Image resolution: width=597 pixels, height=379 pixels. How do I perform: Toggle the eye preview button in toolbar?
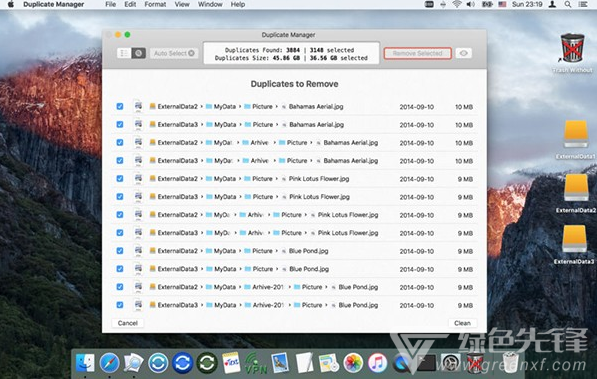(x=463, y=53)
